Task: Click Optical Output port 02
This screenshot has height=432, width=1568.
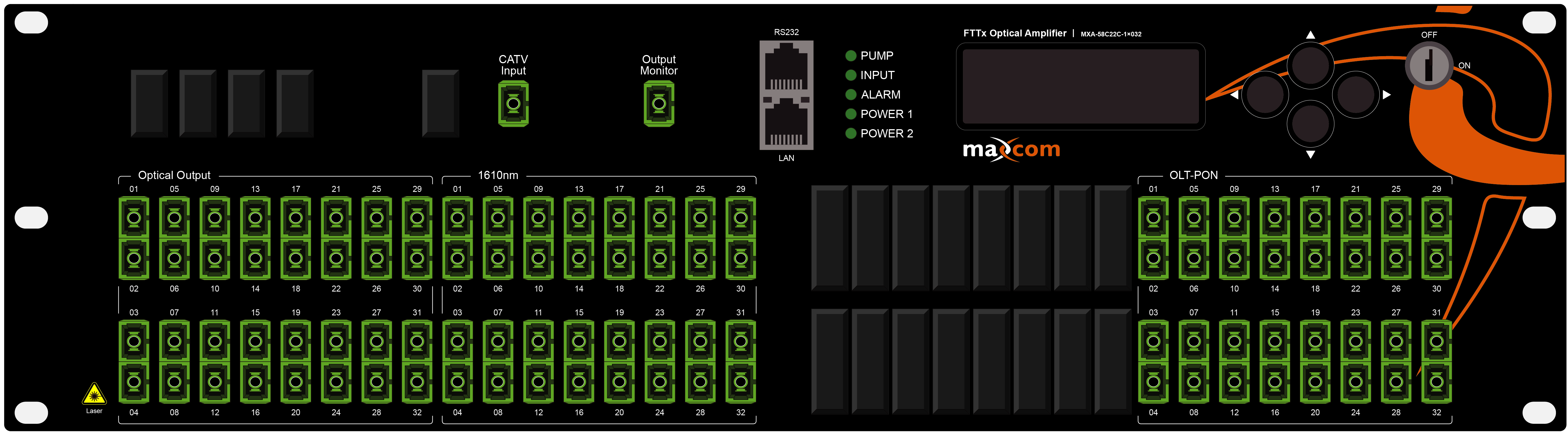Action: (134, 259)
